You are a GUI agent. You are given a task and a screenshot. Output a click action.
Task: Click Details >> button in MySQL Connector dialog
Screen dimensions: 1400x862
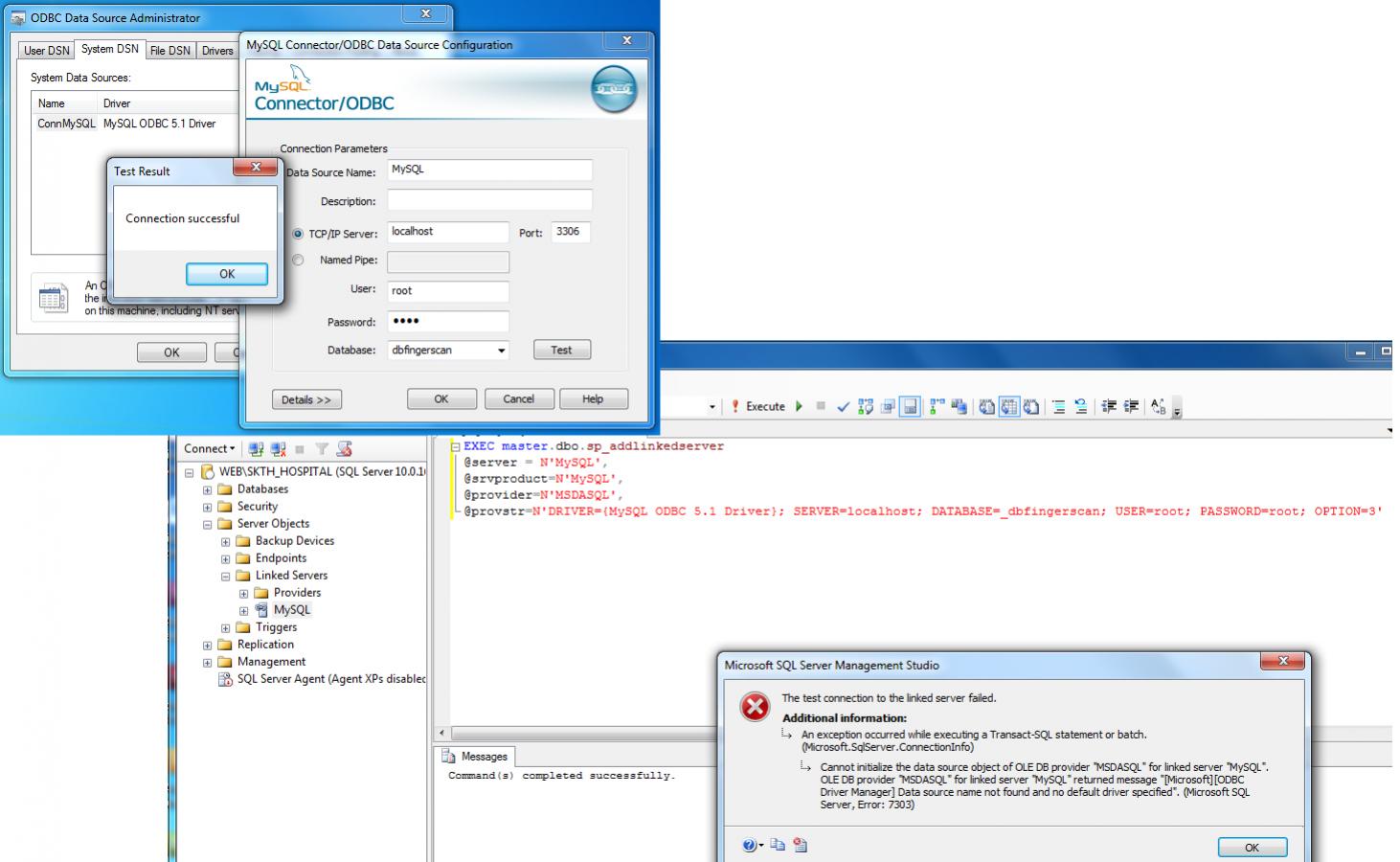coord(306,399)
